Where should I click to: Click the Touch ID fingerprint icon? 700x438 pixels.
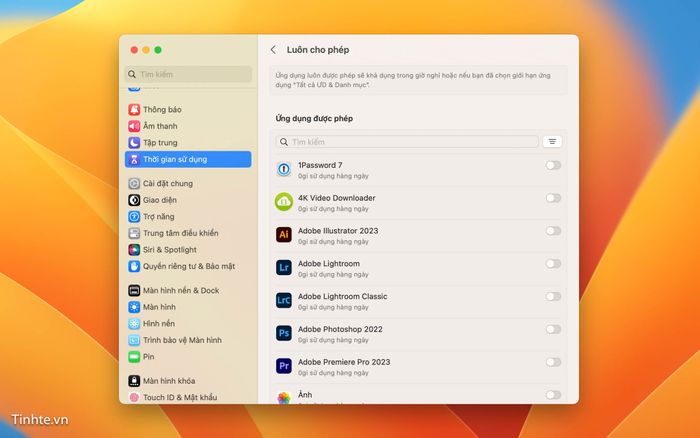coord(134,397)
